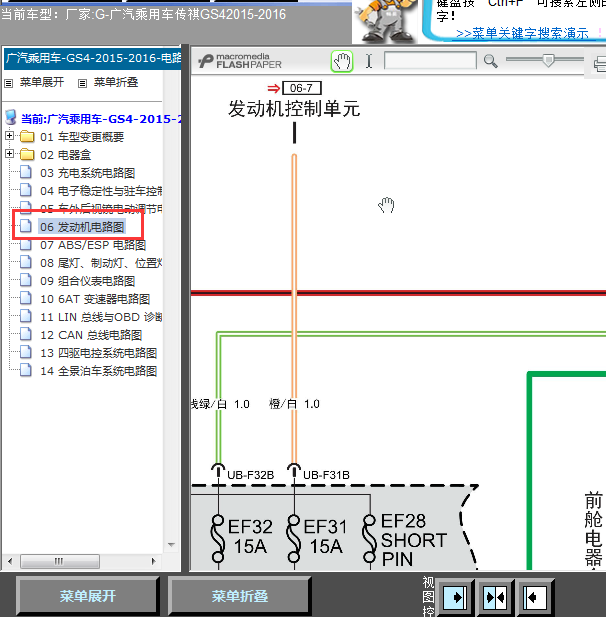The image size is (606, 617).
Task: Click the 菜单折叠 list icon at top
Action: pyautogui.click(x=82, y=83)
